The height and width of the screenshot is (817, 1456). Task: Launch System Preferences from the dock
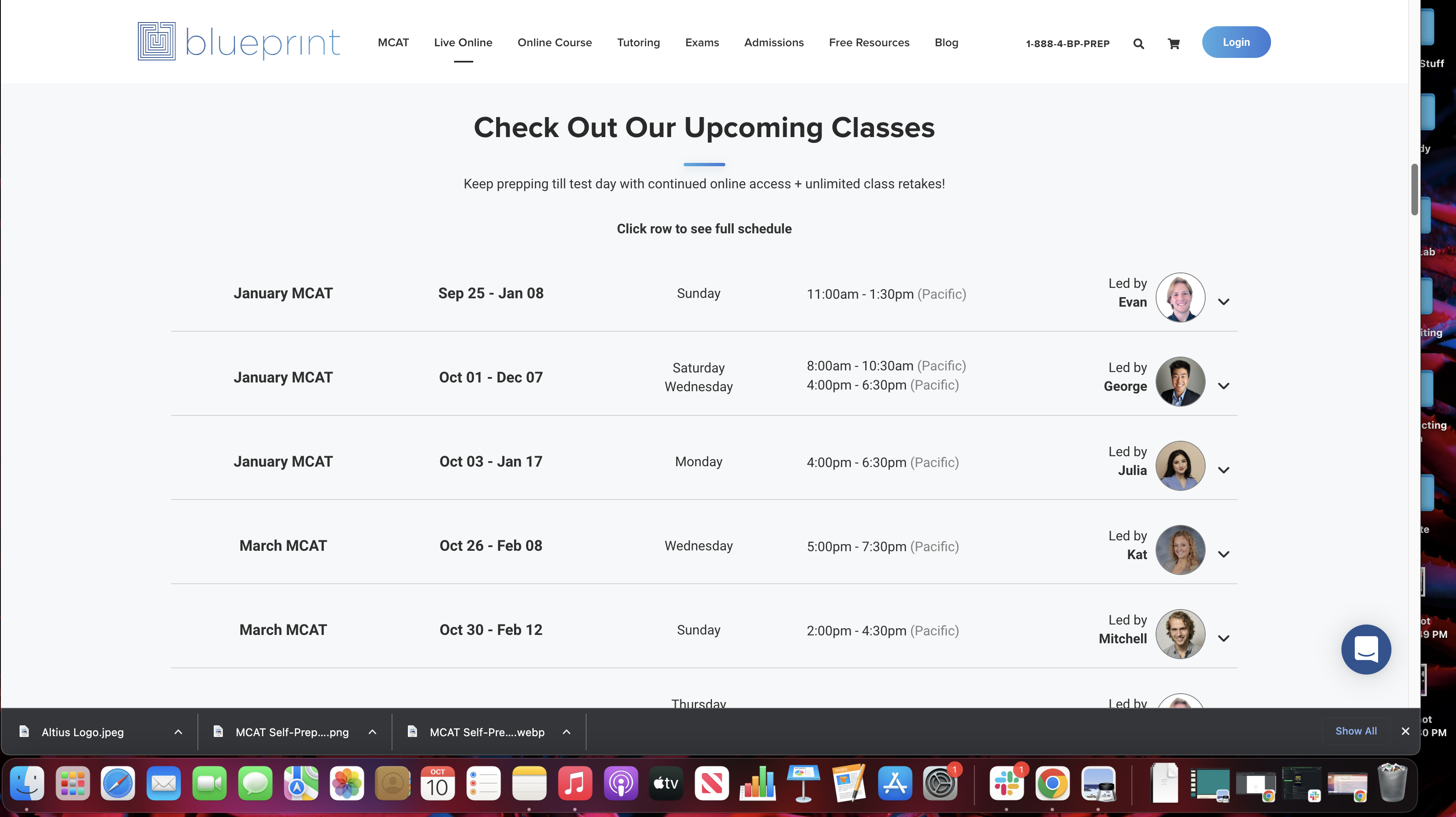point(940,784)
